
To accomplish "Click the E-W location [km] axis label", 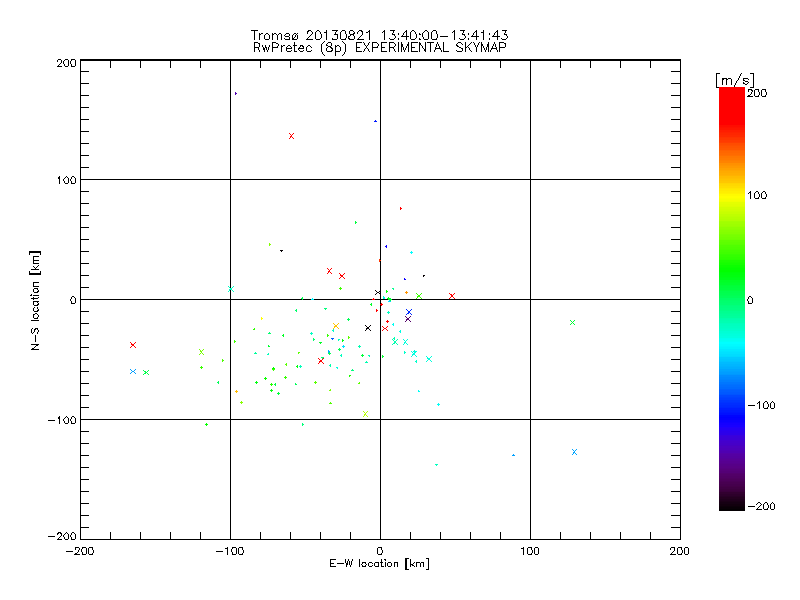I will click(x=379, y=563).
